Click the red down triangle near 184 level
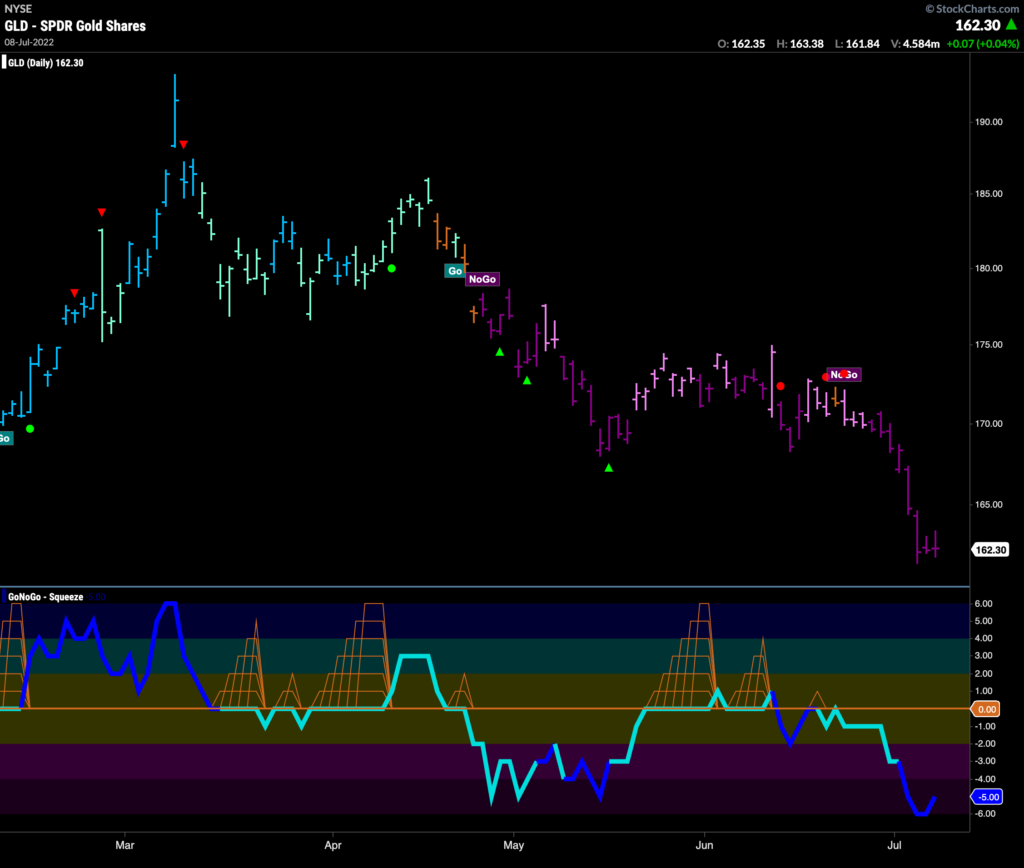 click(x=101, y=212)
